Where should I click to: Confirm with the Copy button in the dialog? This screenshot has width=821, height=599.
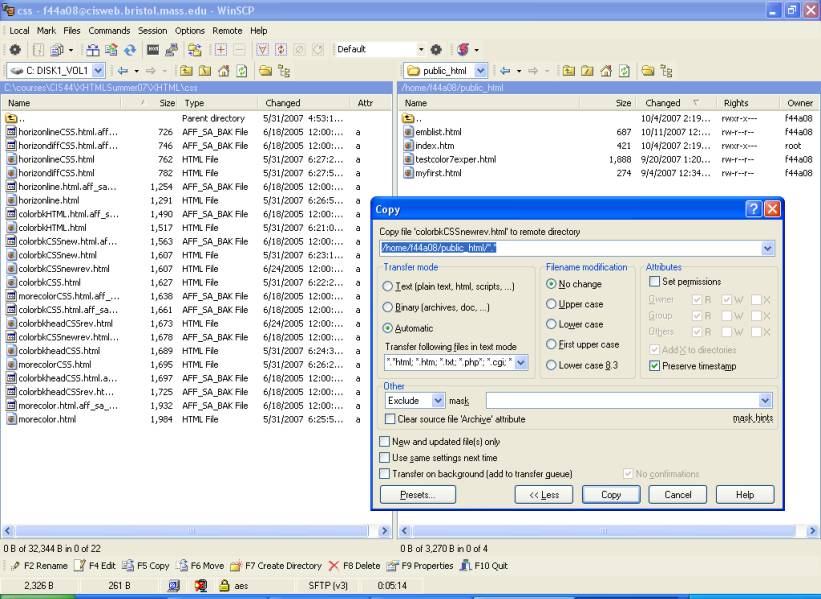pyautogui.click(x=611, y=495)
